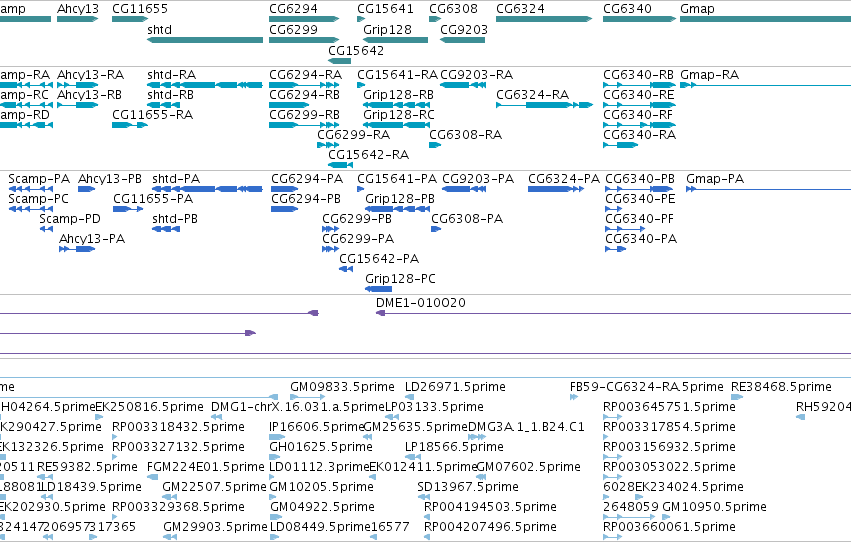Select transcript CG6340-RA label

click(639, 135)
